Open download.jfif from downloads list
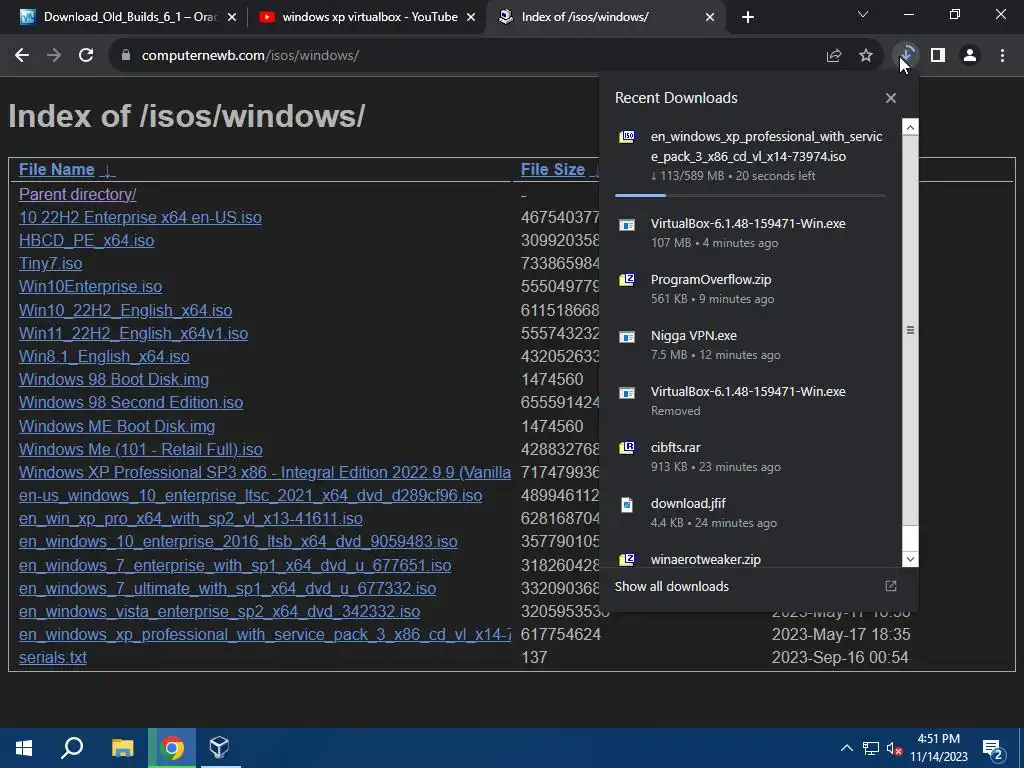Screen dimensions: 1024x768 750,513
